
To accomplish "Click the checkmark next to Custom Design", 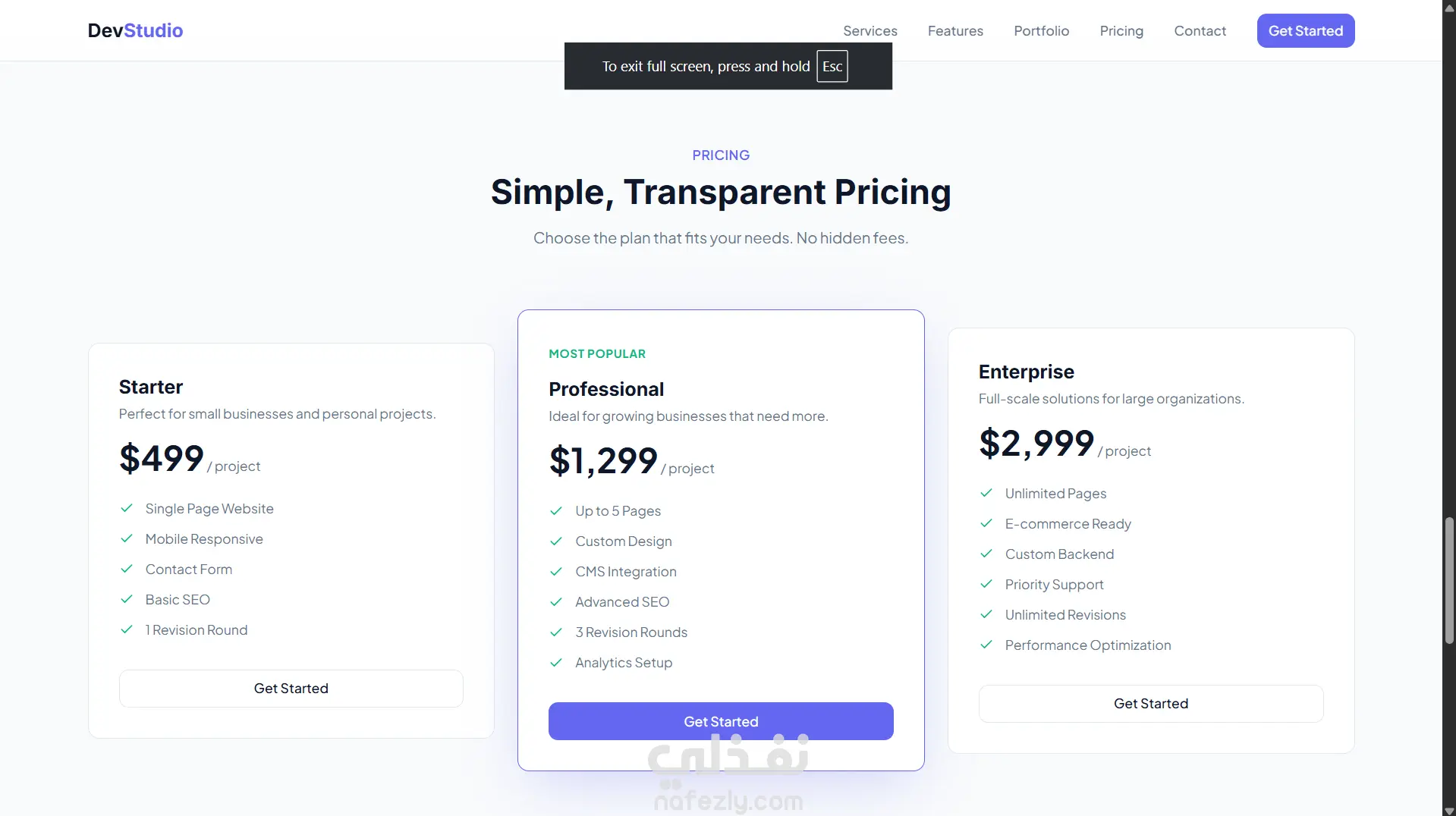I will coord(556,541).
